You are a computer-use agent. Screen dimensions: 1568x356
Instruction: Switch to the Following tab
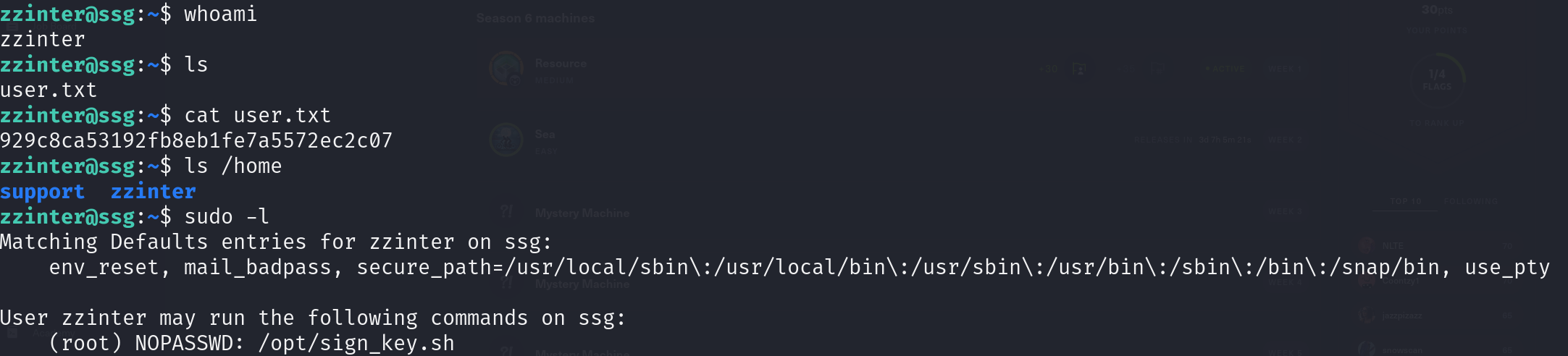[x=1470, y=202]
